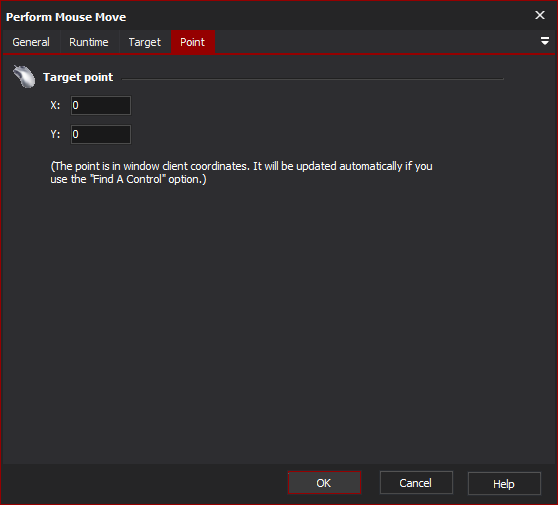
Task: Focus the X coordinate input field
Action: coord(101,105)
